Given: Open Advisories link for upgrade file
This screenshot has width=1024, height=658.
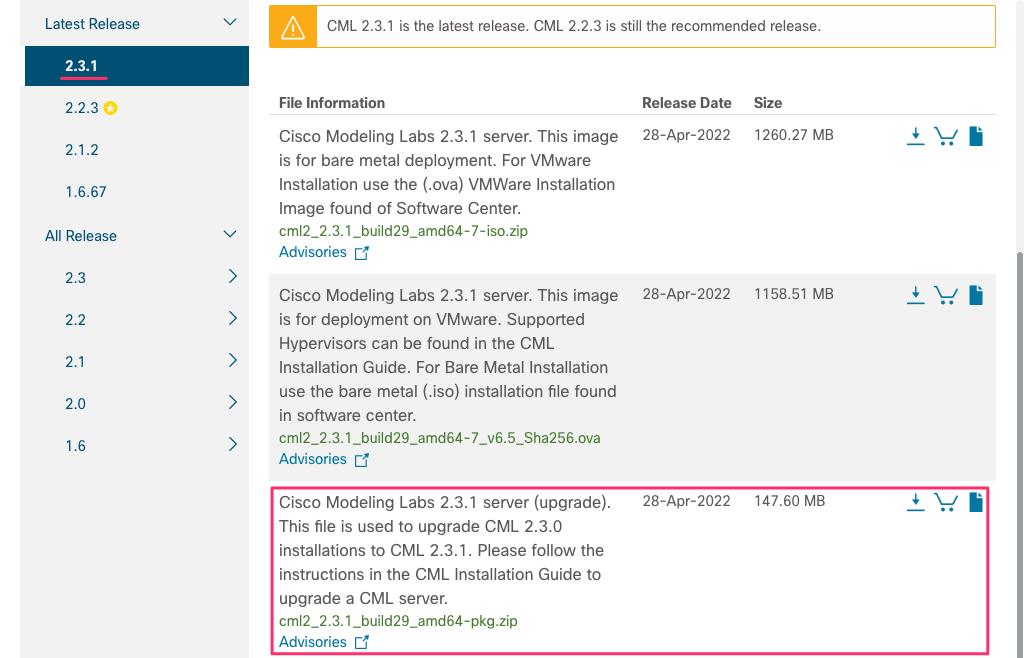Looking at the screenshot, I should tap(313, 642).
